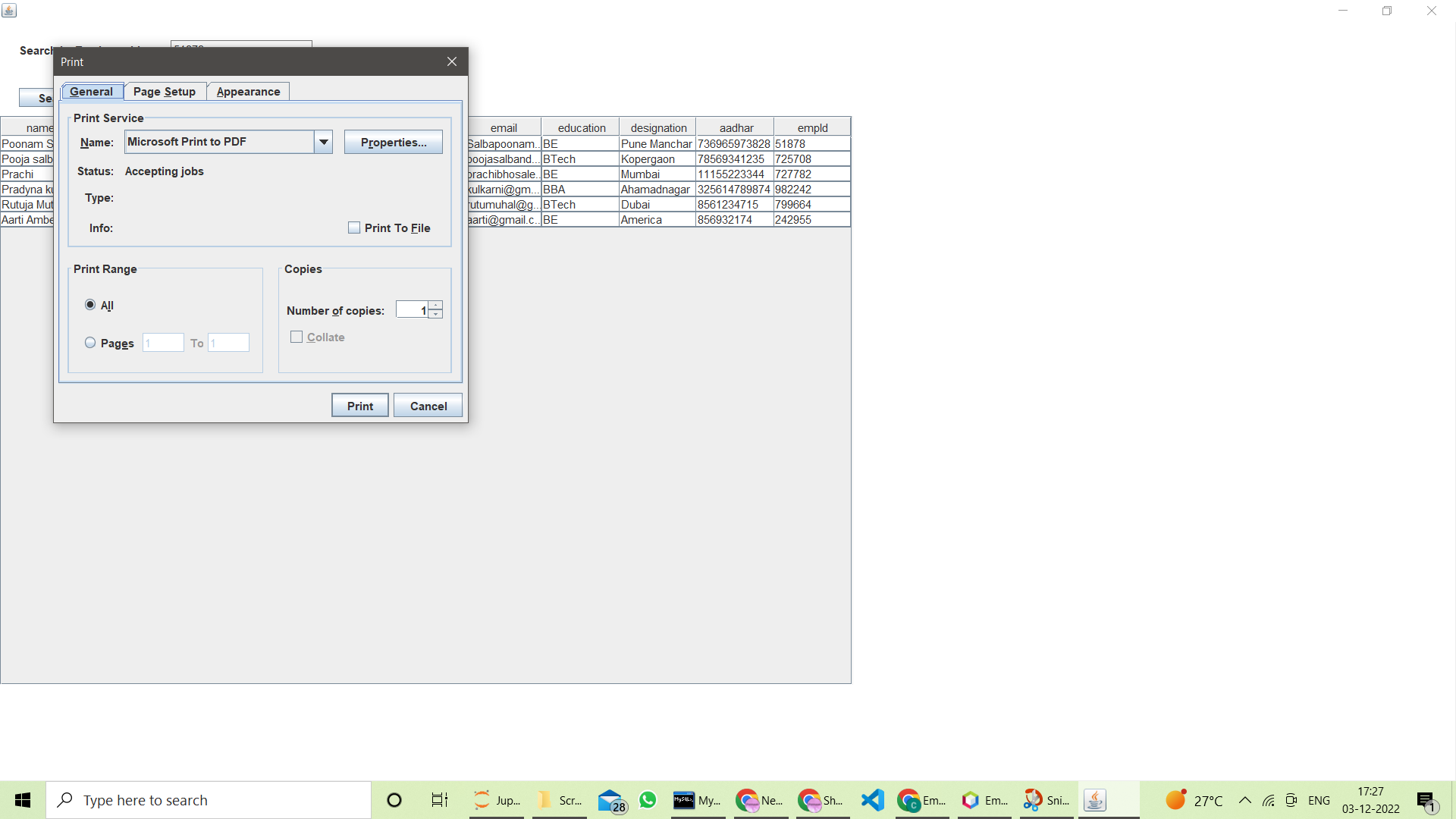
Task: Increase number of copies with up arrow
Action: point(436,305)
